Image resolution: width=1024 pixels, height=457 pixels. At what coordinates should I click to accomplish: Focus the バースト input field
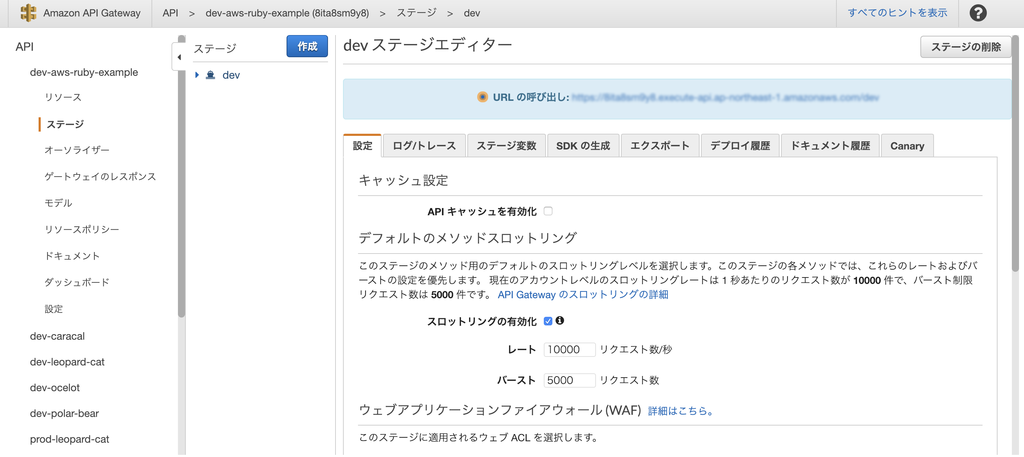coord(569,380)
